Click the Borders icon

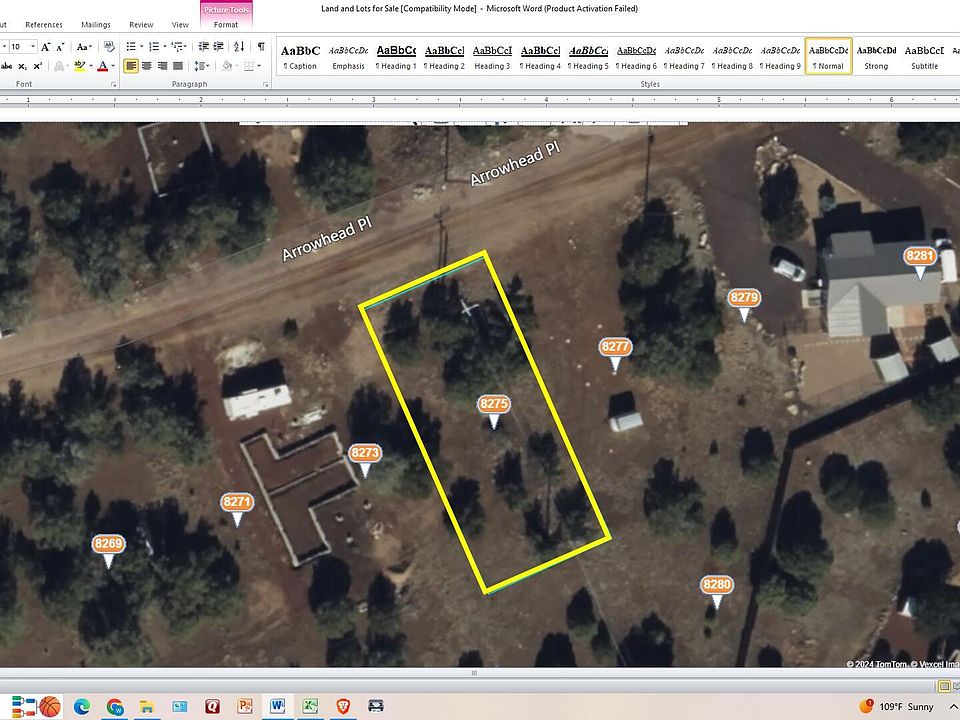click(x=248, y=66)
